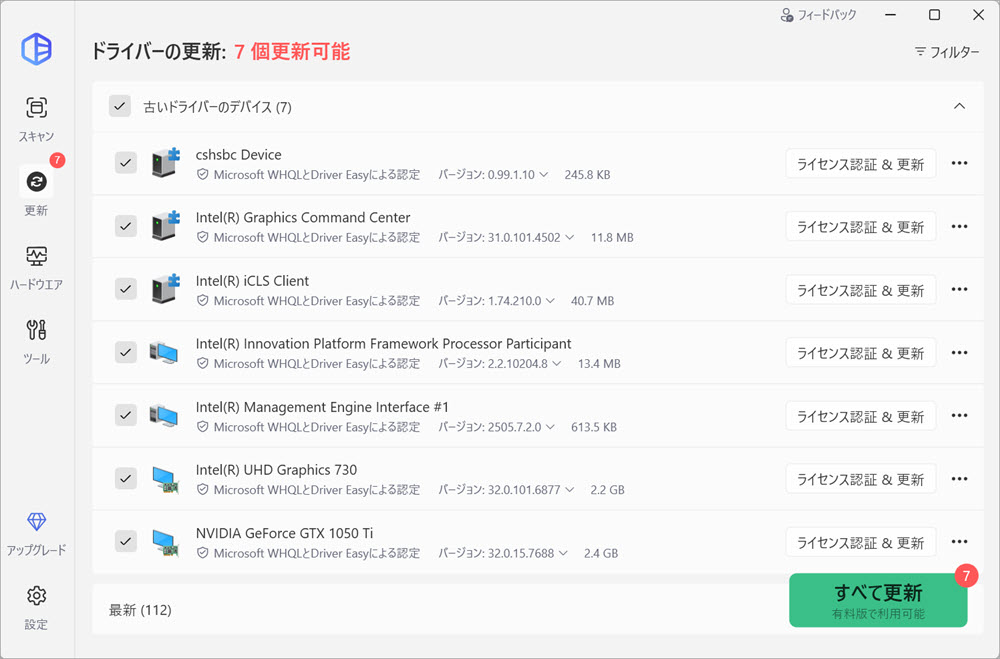The image size is (1000, 659).
Task: Click the NVIDIA GeForce GTX 1050 Ti display icon
Action: (166, 542)
